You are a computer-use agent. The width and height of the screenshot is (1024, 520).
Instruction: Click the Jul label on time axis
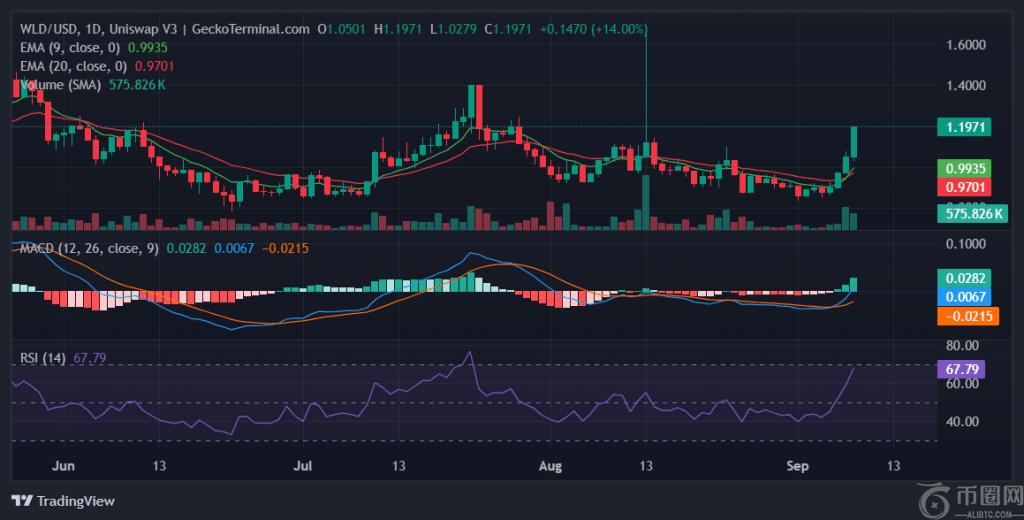point(304,466)
